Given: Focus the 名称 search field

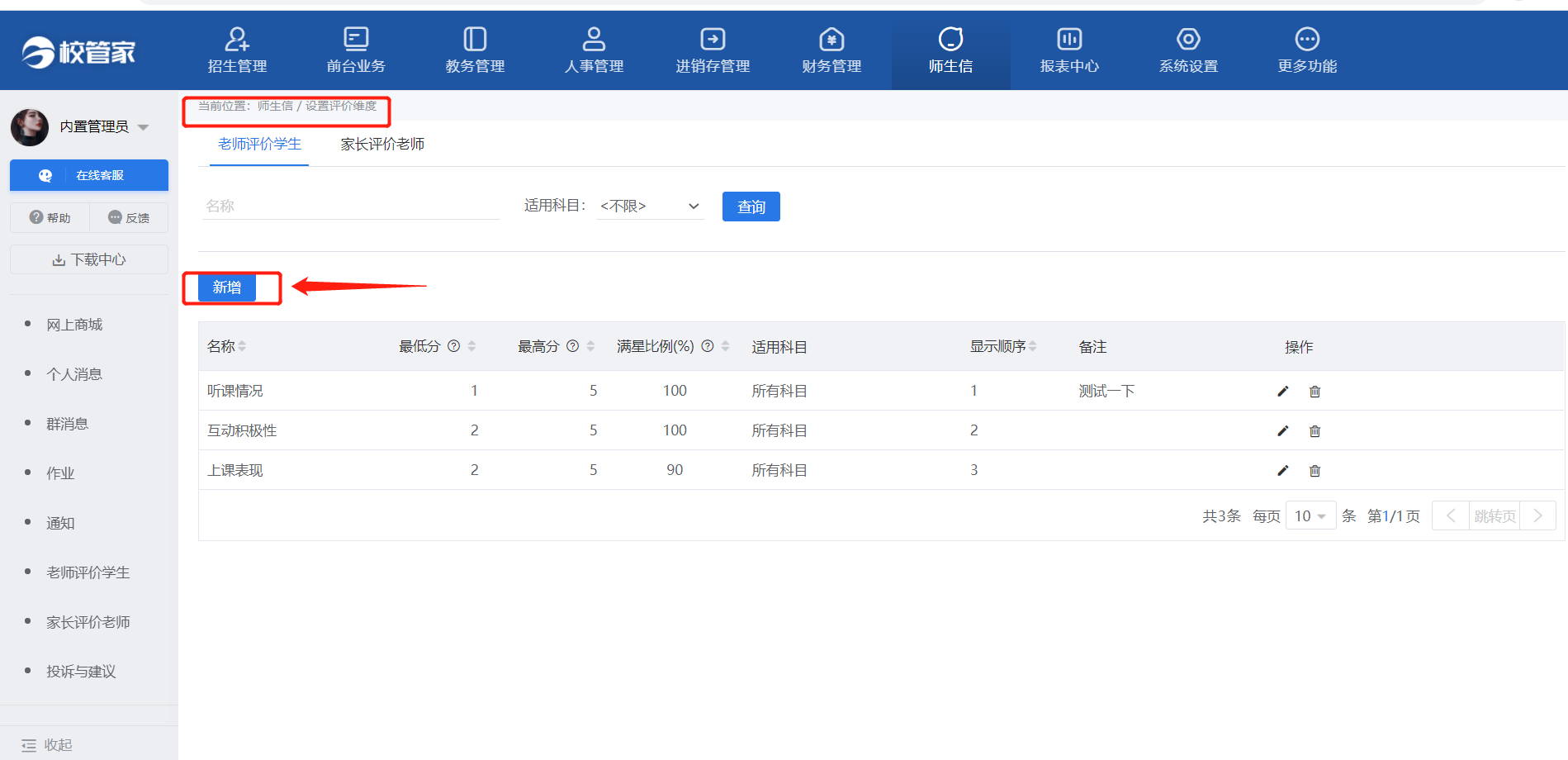Looking at the screenshot, I should [x=351, y=206].
